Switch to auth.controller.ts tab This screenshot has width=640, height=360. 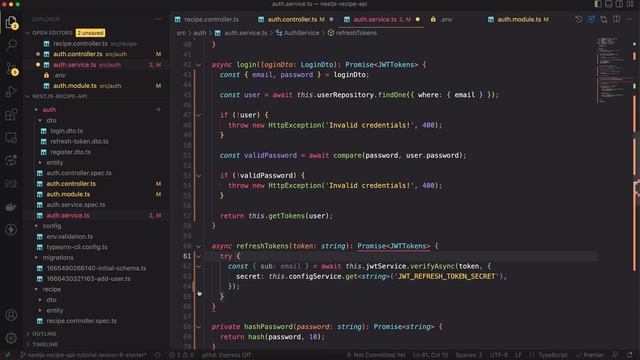click(296, 19)
